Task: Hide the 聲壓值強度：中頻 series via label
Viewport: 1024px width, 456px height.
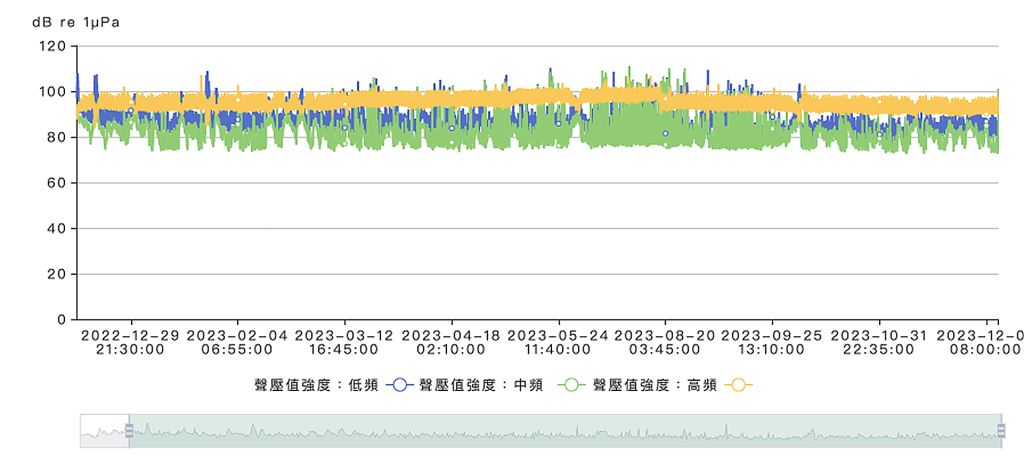Action: click(x=481, y=385)
